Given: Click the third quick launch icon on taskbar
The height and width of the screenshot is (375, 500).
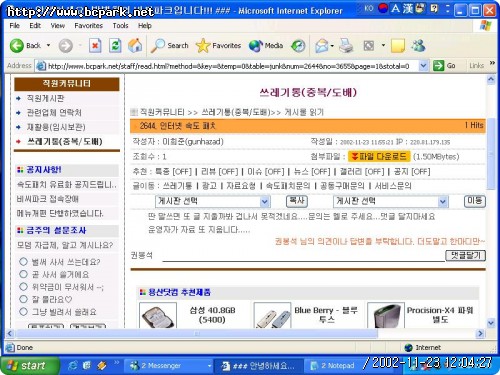Looking at the screenshot, I should tap(102, 366).
